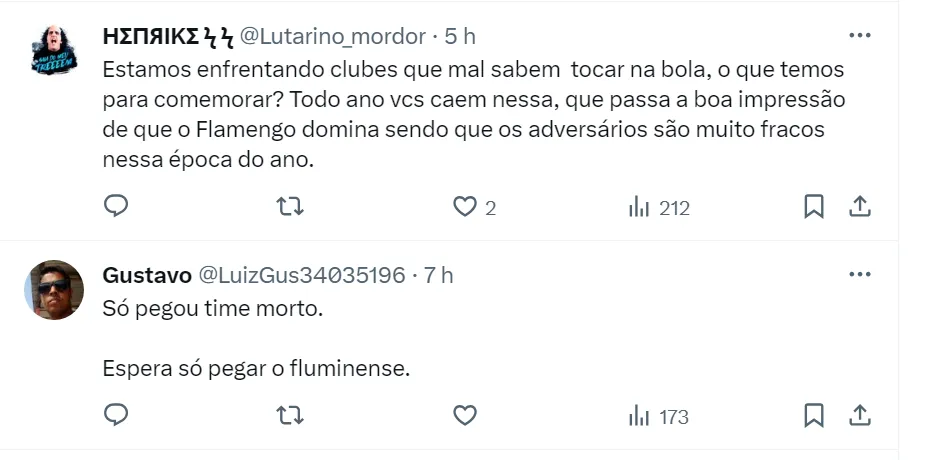The width and height of the screenshot is (941, 460).
Task: Repost the Lutarino_mordor tweet
Action: (x=290, y=207)
